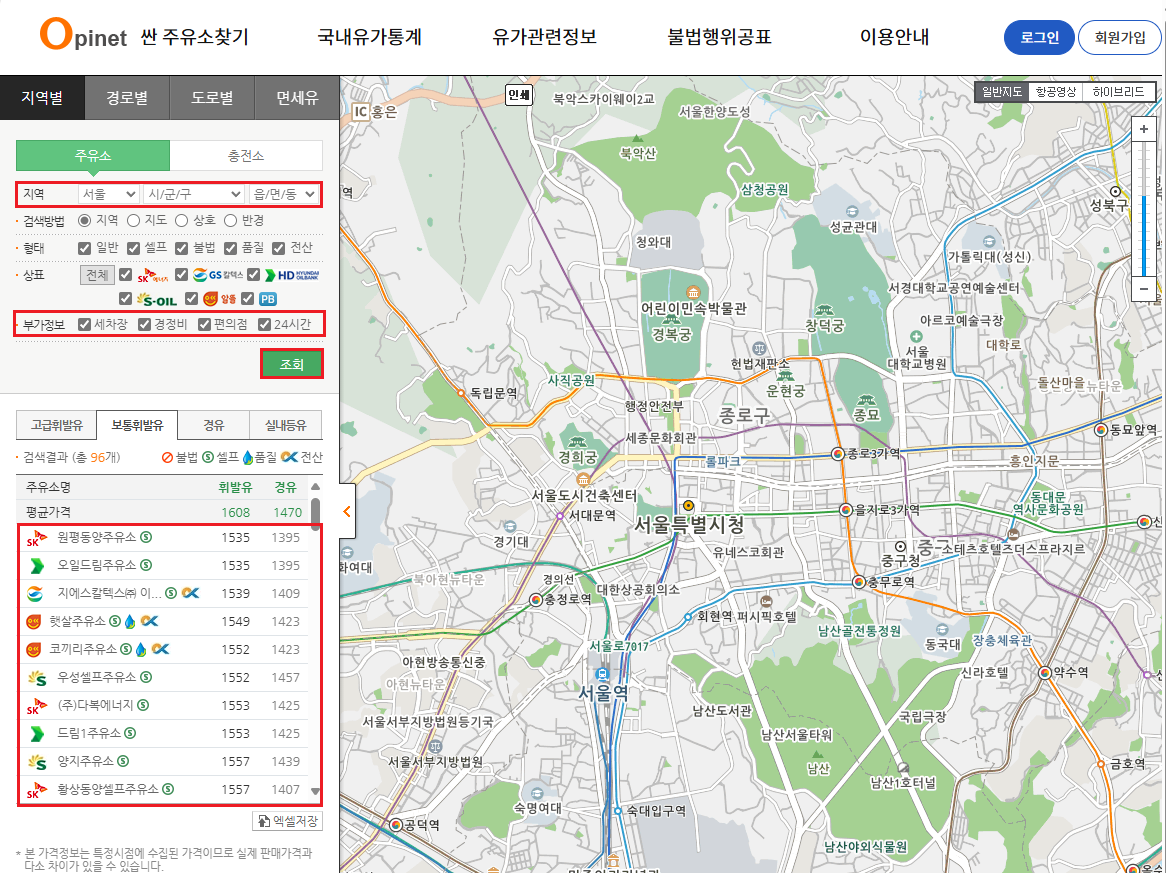
Task: Click the 로그인 button
Action: (x=1039, y=37)
